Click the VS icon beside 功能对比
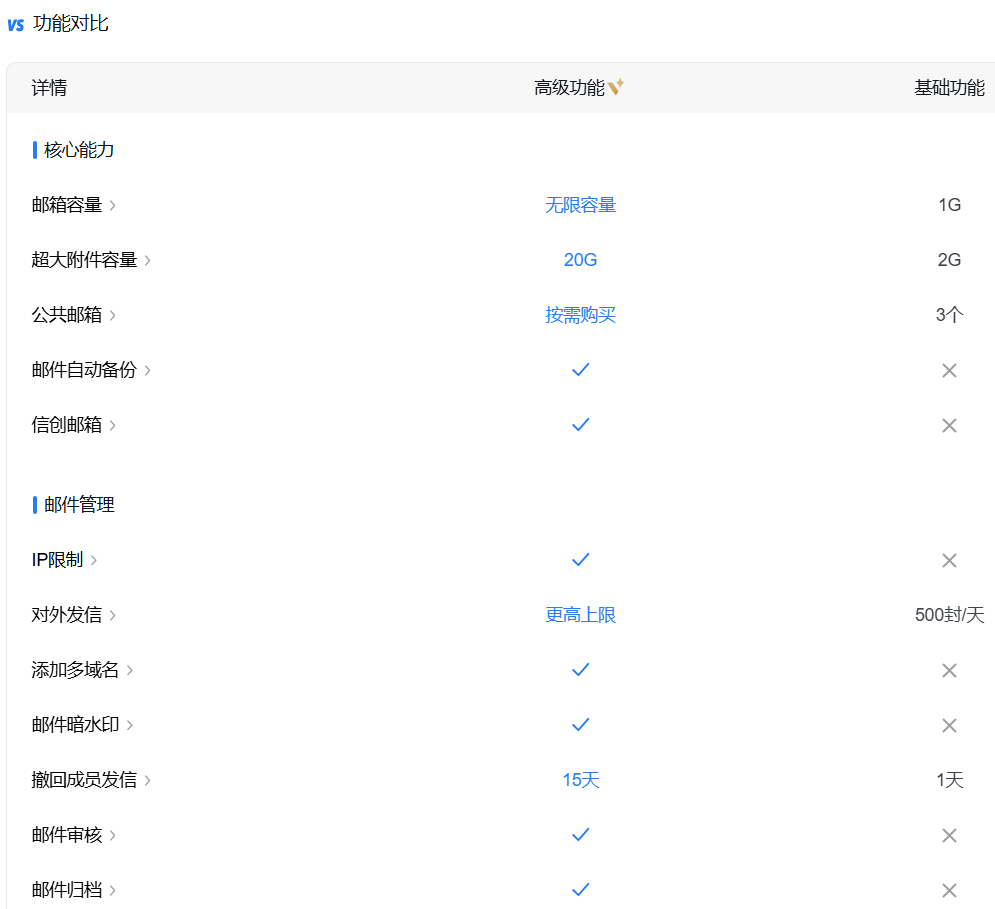 15,24
